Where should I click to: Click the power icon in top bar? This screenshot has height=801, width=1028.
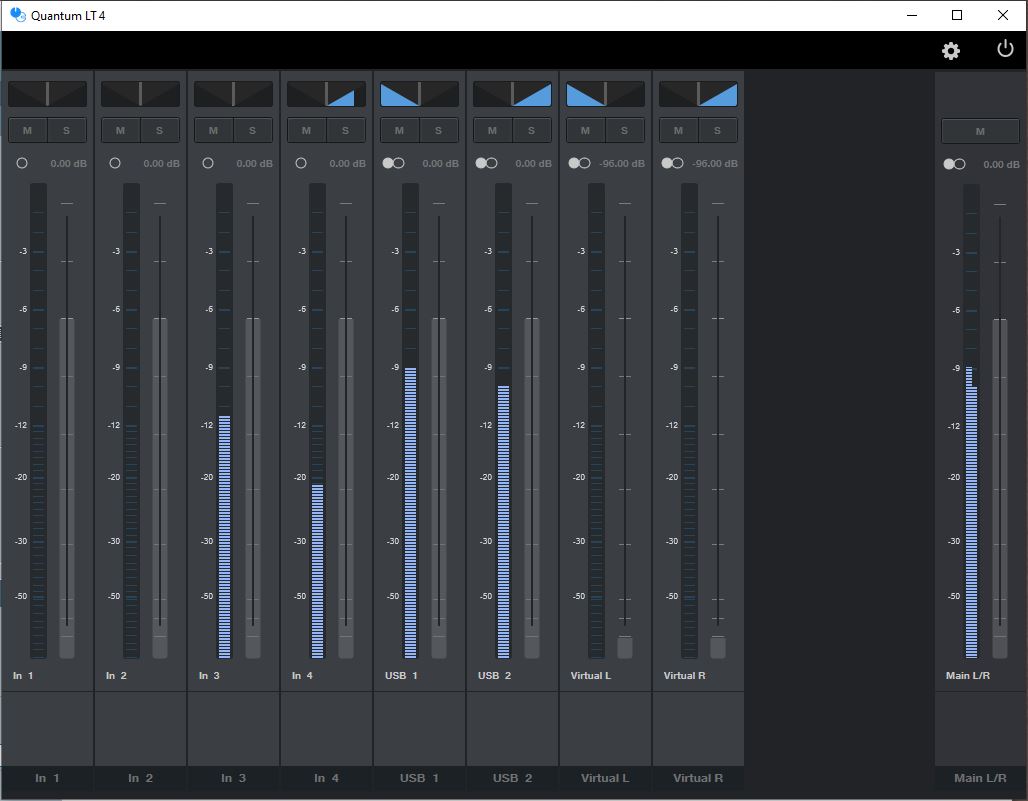coord(1005,49)
